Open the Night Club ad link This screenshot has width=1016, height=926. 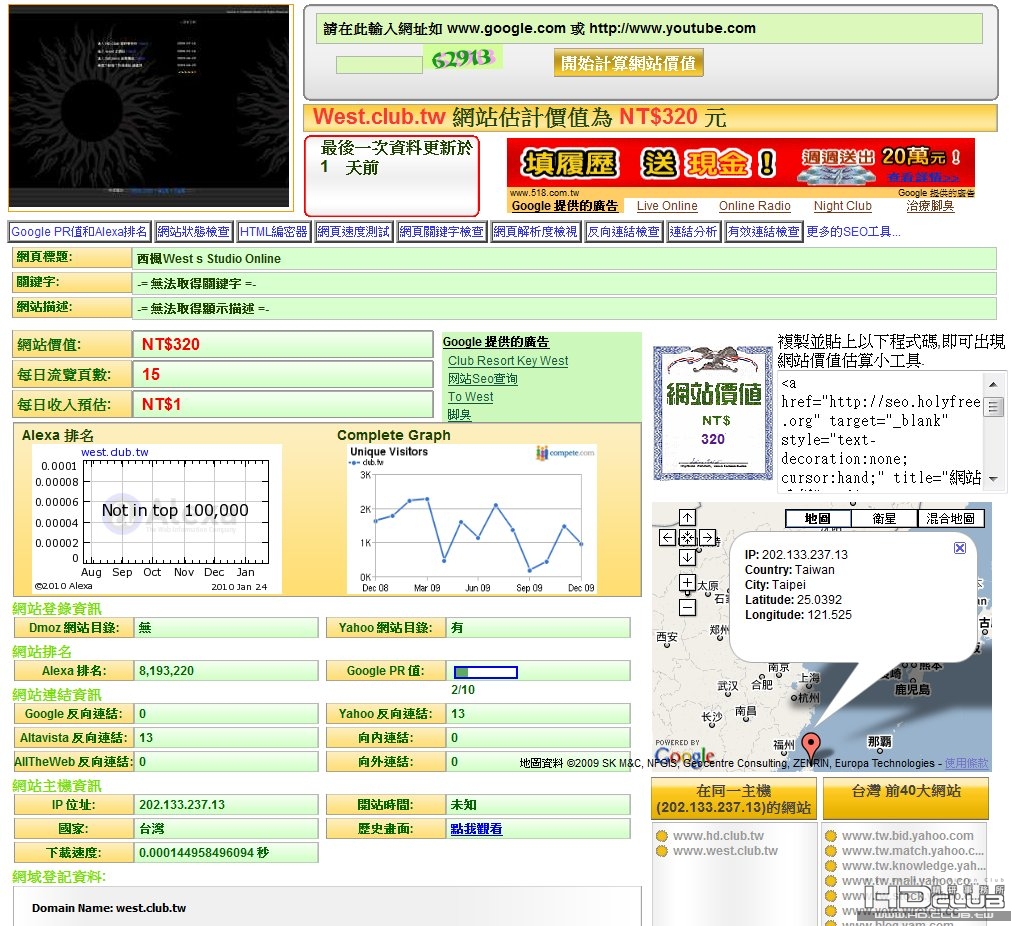tap(842, 206)
